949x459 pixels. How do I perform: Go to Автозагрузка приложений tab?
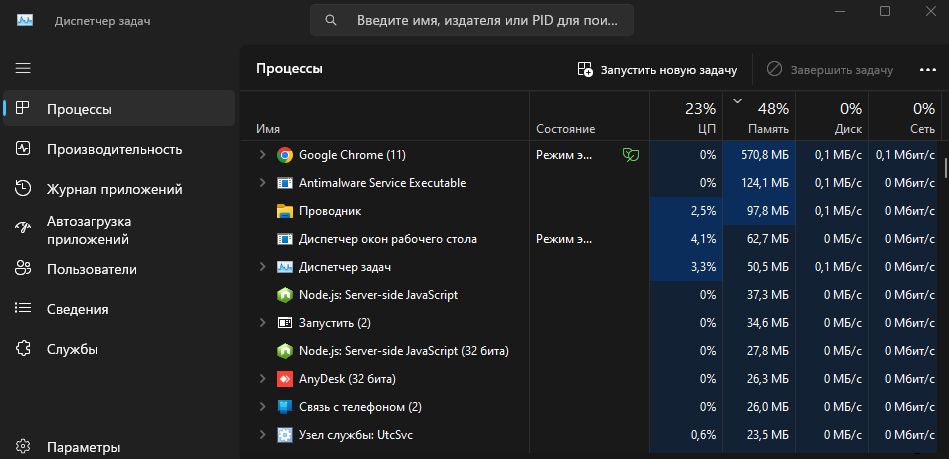pyautogui.click(x=119, y=230)
